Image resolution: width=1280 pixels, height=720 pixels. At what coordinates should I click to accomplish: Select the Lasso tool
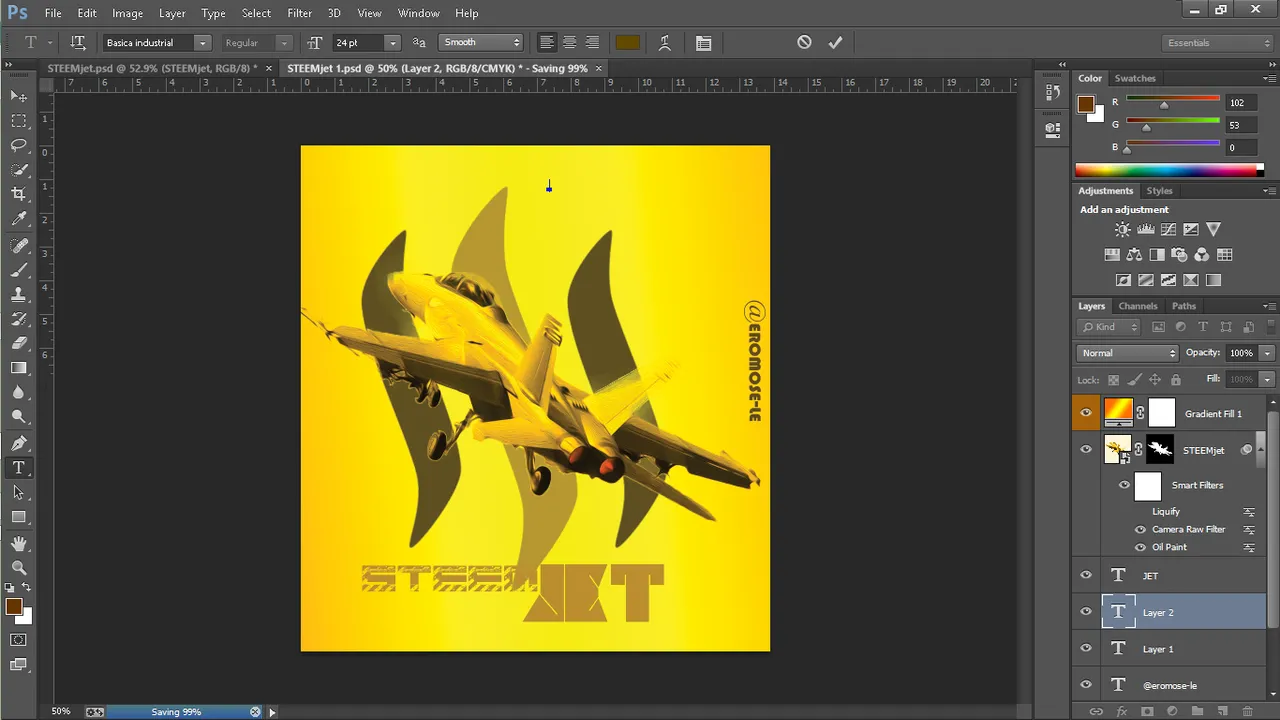[x=19, y=145]
